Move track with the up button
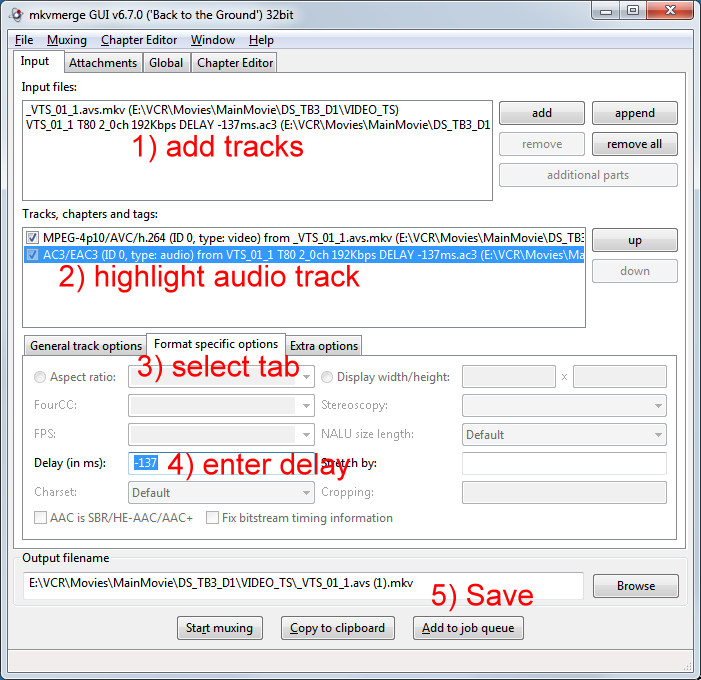 pos(634,241)
